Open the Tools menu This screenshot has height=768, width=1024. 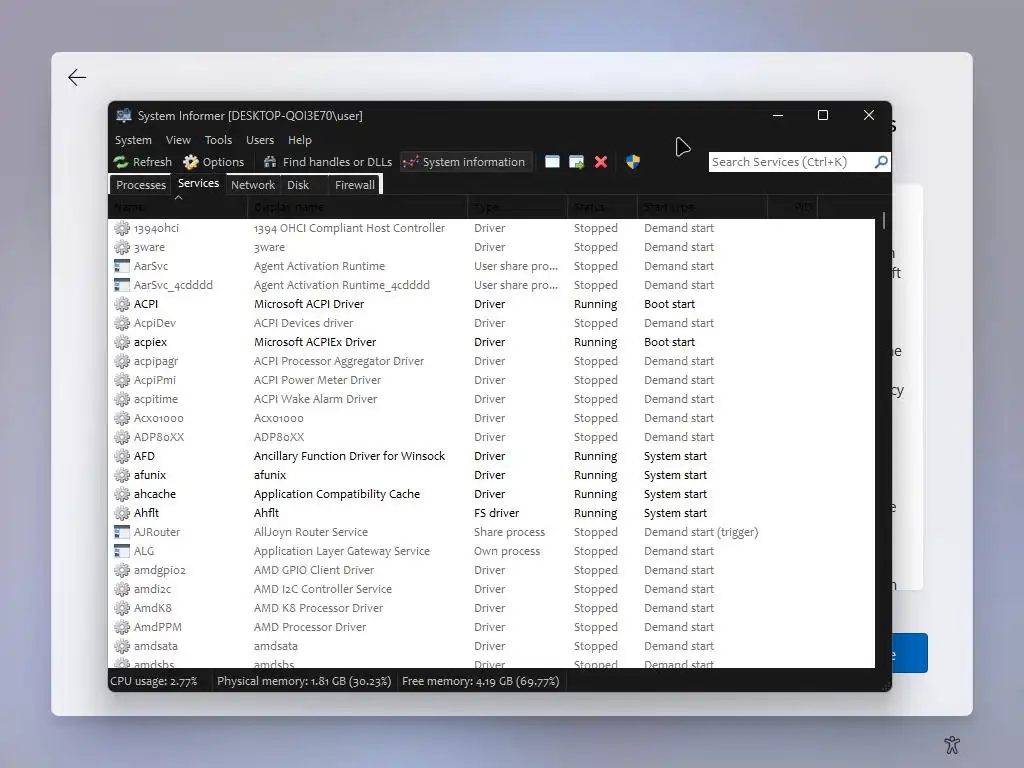point(218,140)
